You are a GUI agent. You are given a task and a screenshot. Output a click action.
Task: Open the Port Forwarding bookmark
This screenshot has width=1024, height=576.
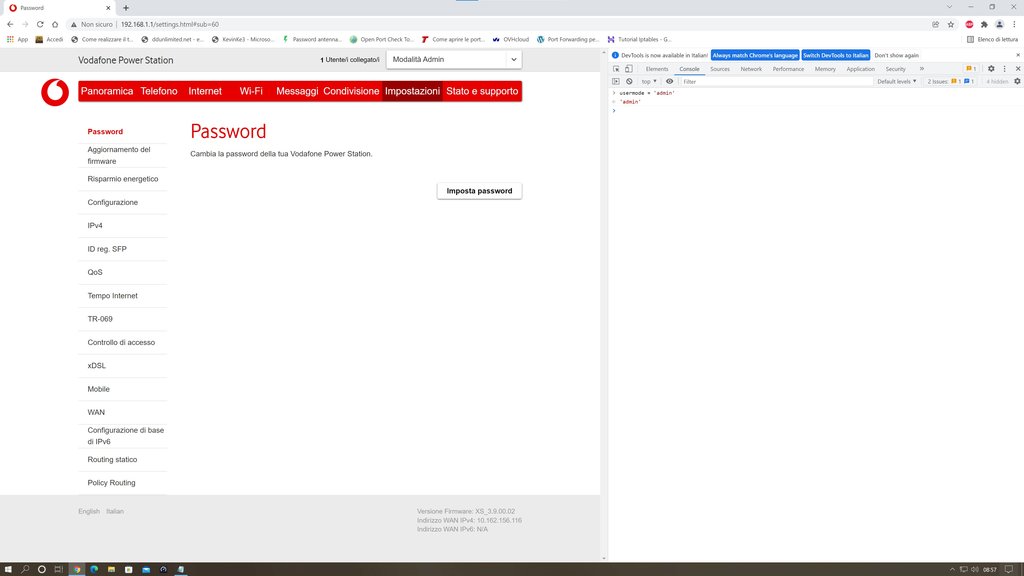pyautogui.click(x=568, y=39)
